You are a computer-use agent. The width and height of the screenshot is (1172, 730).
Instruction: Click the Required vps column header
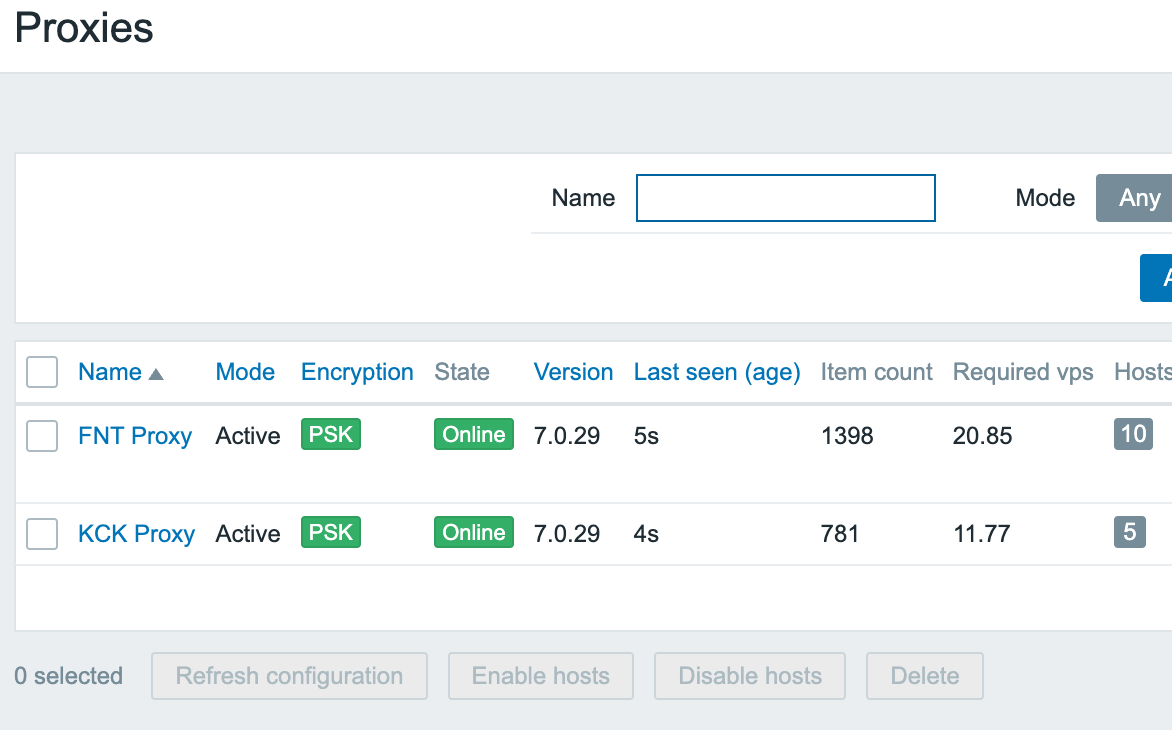point(1023,372)
